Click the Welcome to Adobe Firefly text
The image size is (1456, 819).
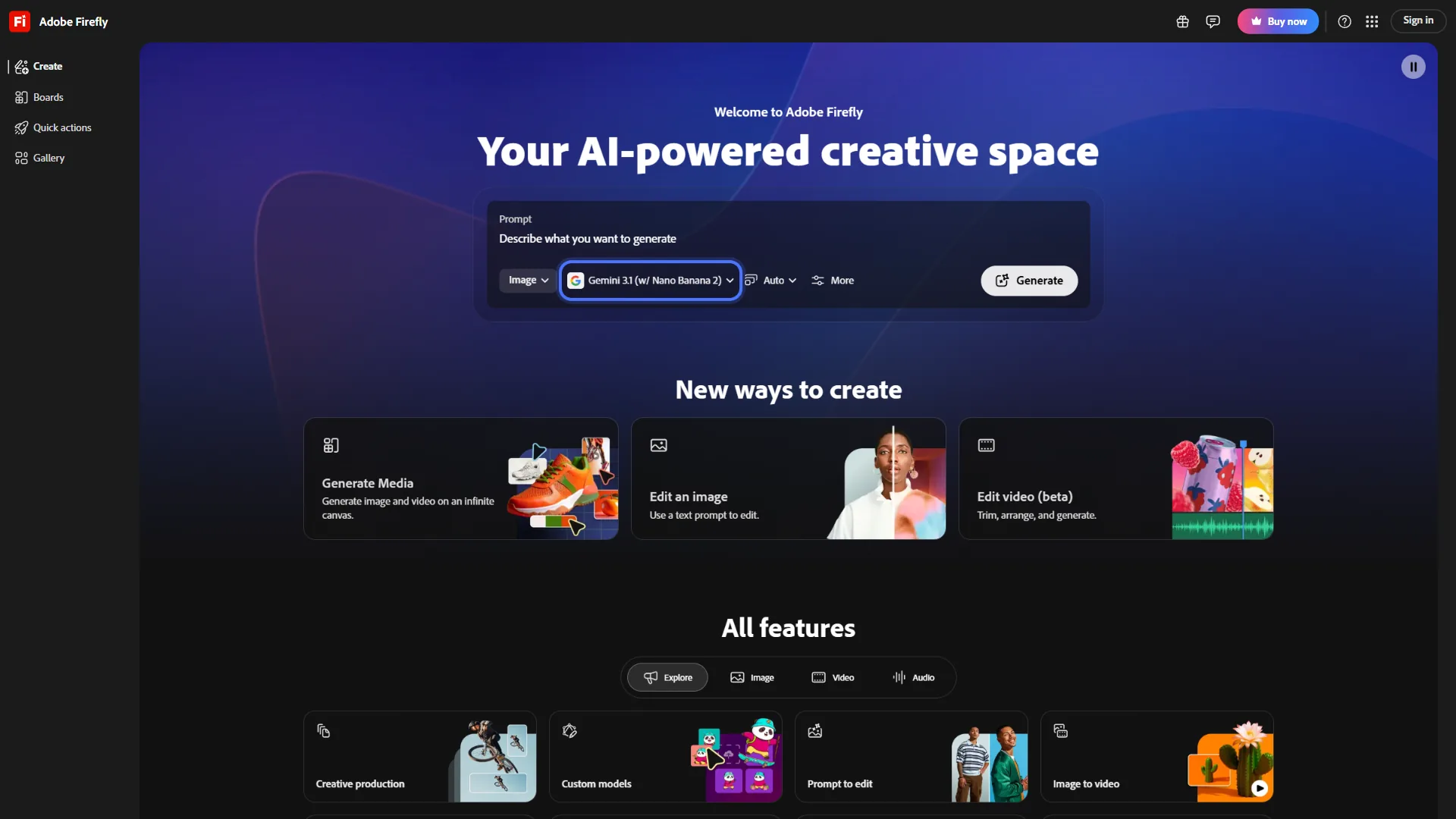coord(789,112)
